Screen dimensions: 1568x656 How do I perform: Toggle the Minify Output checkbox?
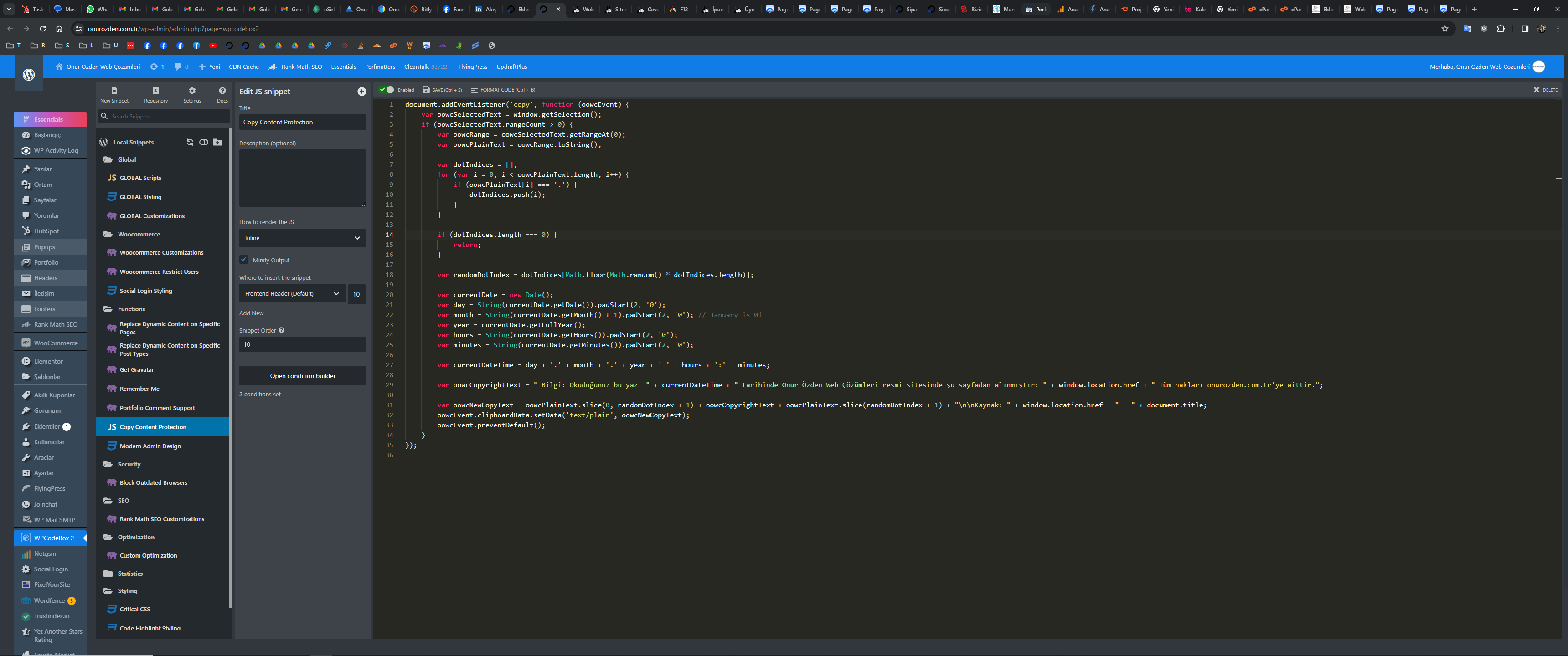tap(244, 260)
